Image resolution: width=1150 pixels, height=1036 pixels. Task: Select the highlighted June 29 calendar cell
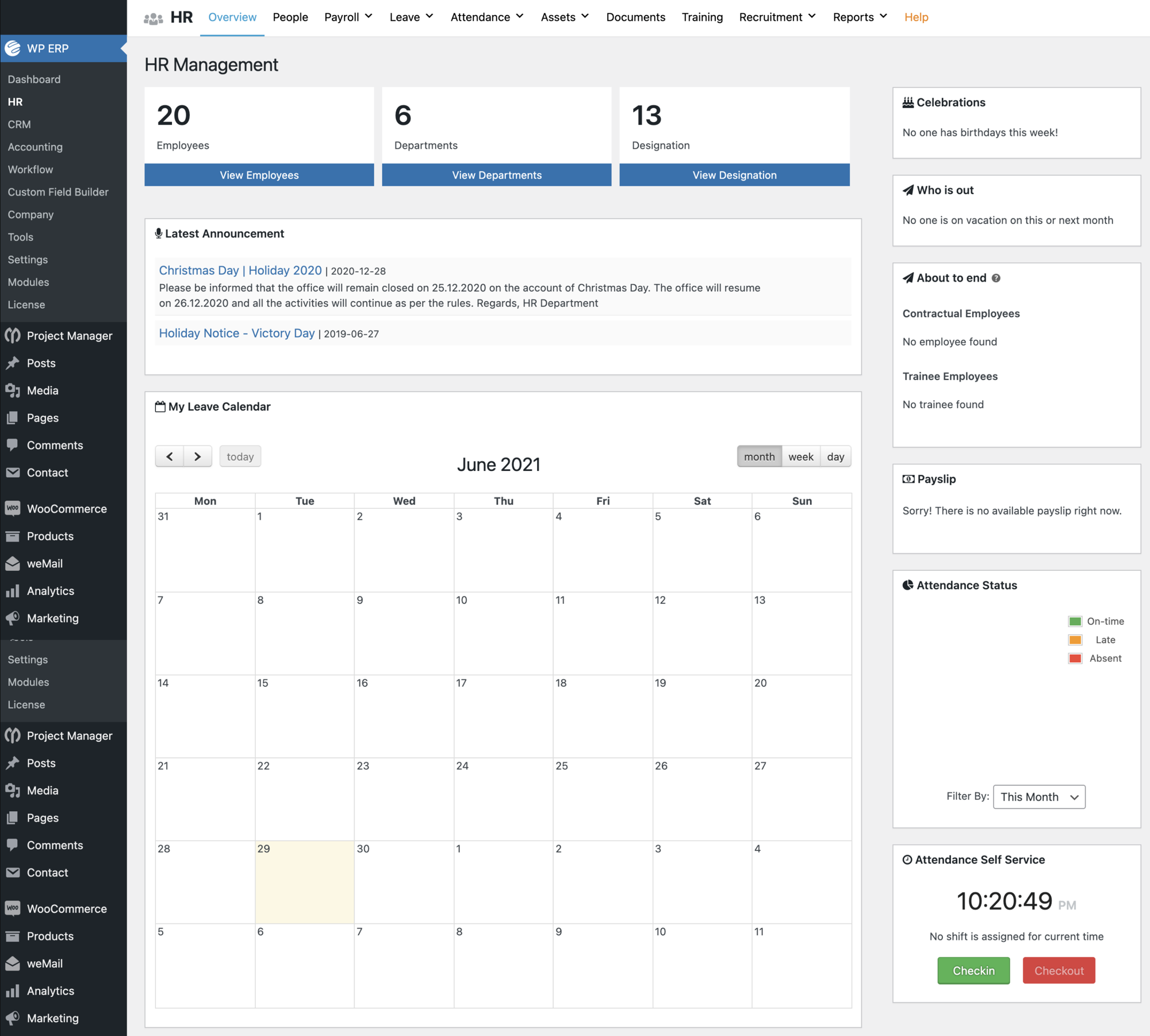305,882
